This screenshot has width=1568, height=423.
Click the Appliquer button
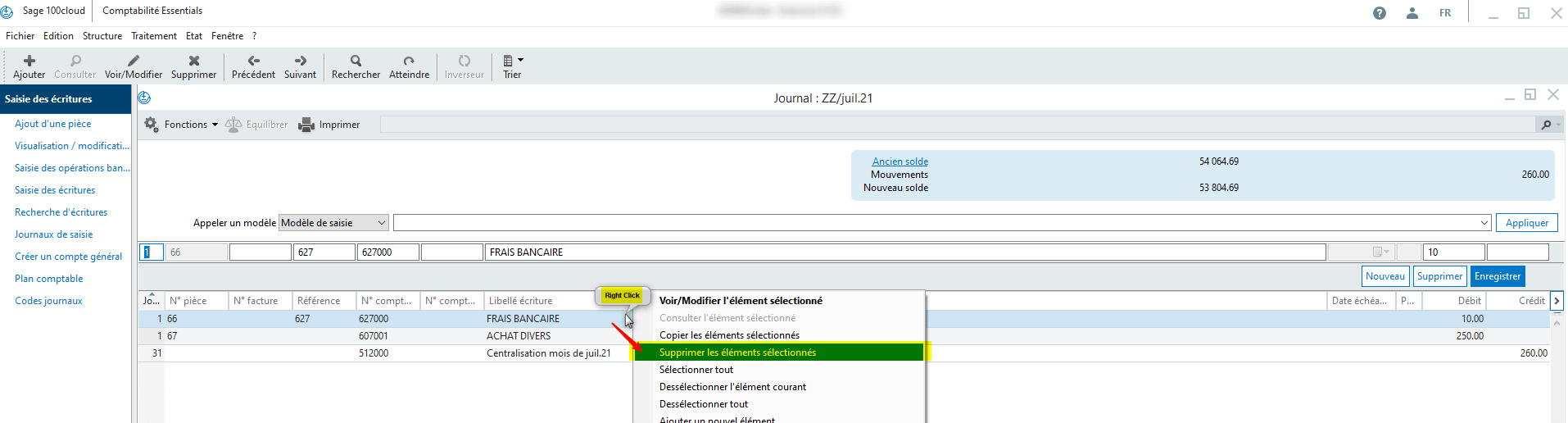click(1526, 223)
